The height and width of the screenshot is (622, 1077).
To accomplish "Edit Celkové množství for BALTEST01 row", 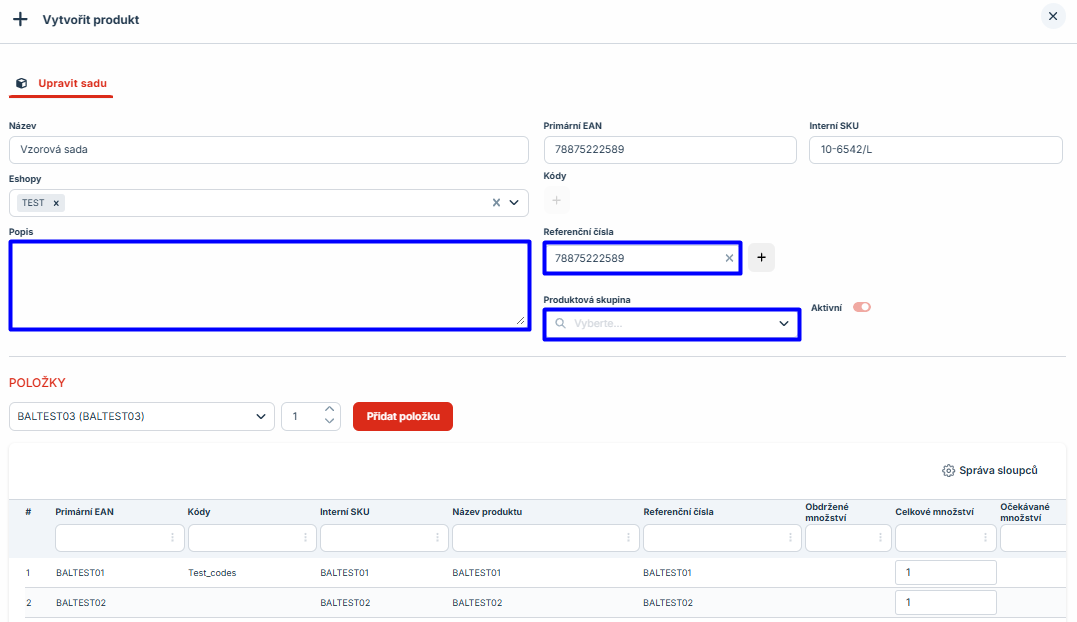I will (945, 572).
